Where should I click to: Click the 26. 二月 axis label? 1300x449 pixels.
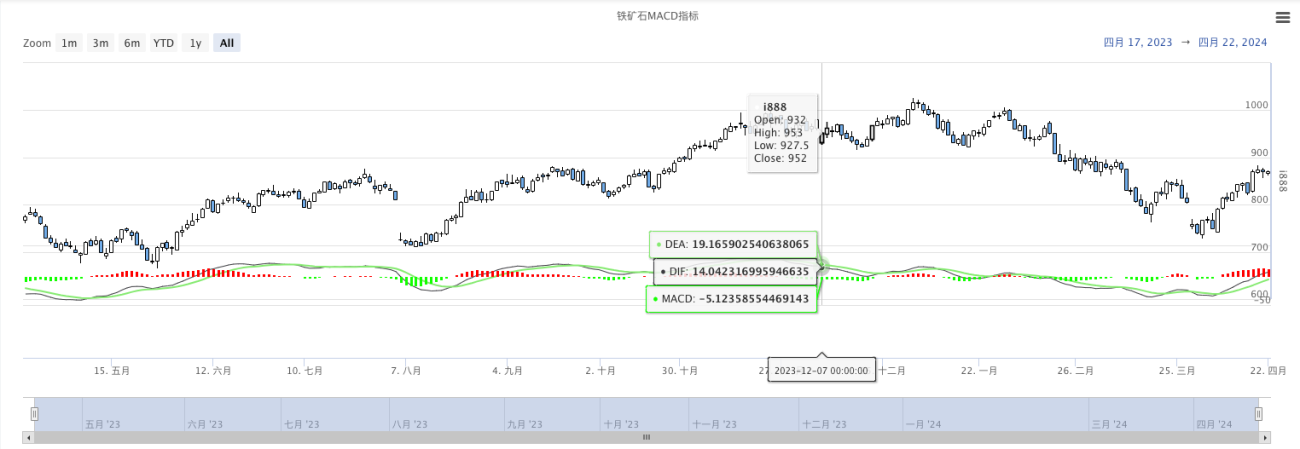point(1075,370)
